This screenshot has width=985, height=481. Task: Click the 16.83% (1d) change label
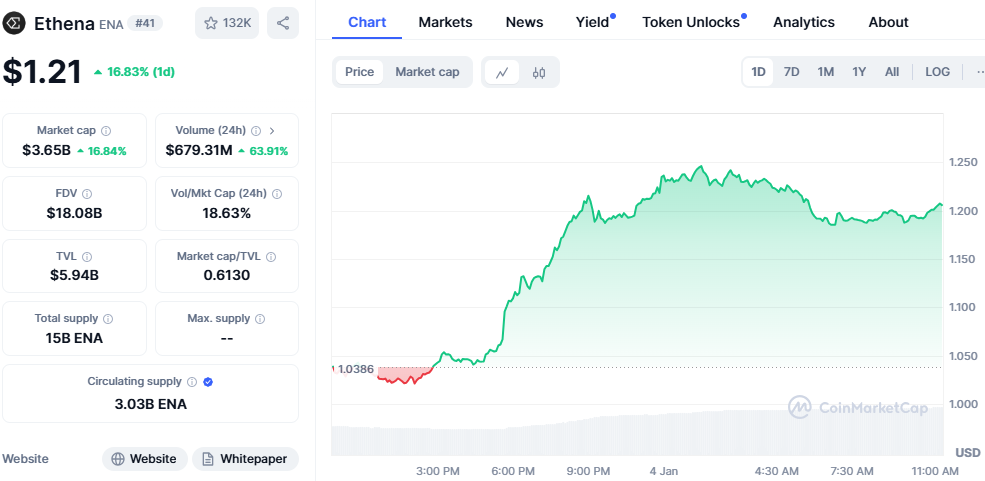pos(134,72)
